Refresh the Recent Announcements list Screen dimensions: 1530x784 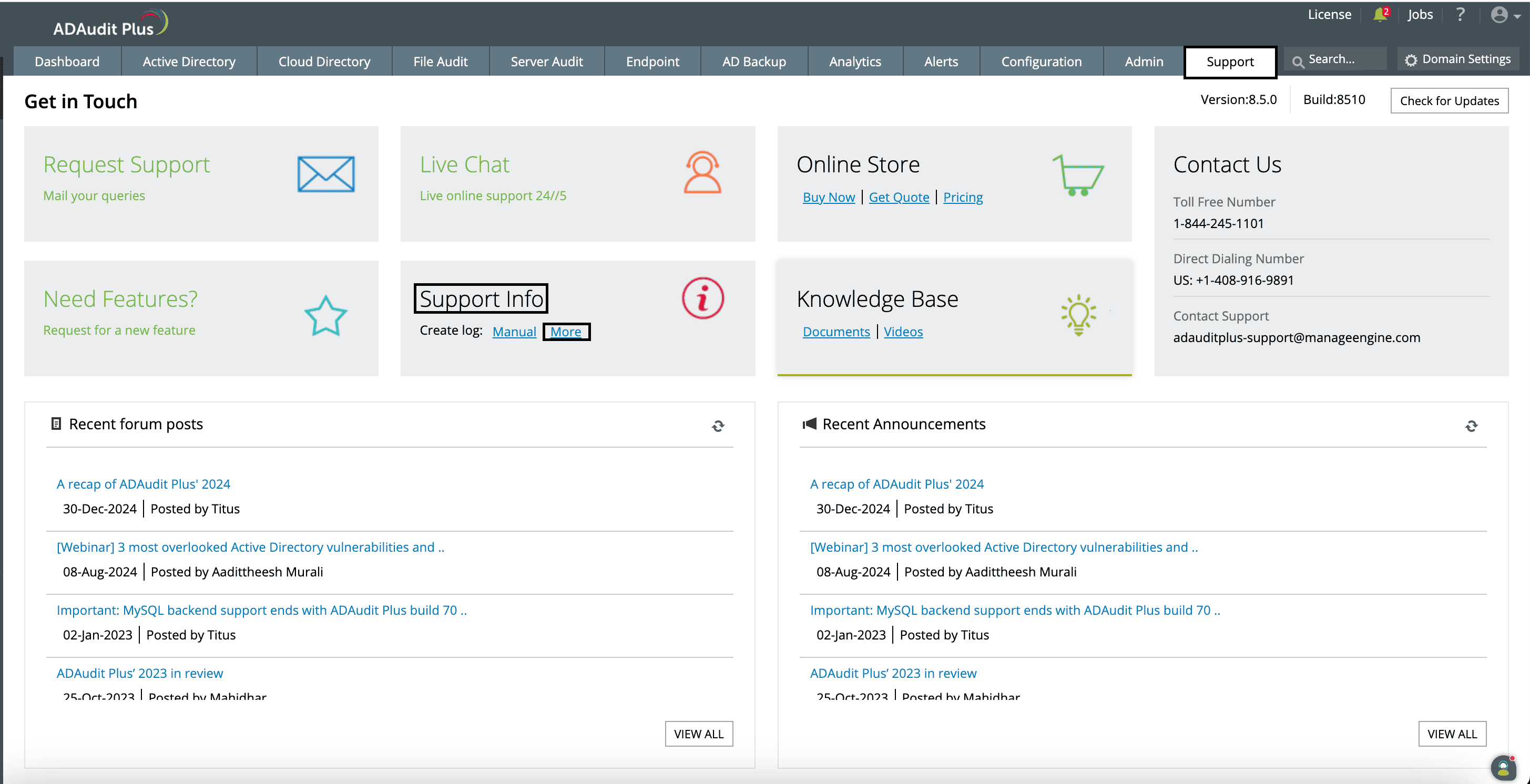coord(1471,426)
